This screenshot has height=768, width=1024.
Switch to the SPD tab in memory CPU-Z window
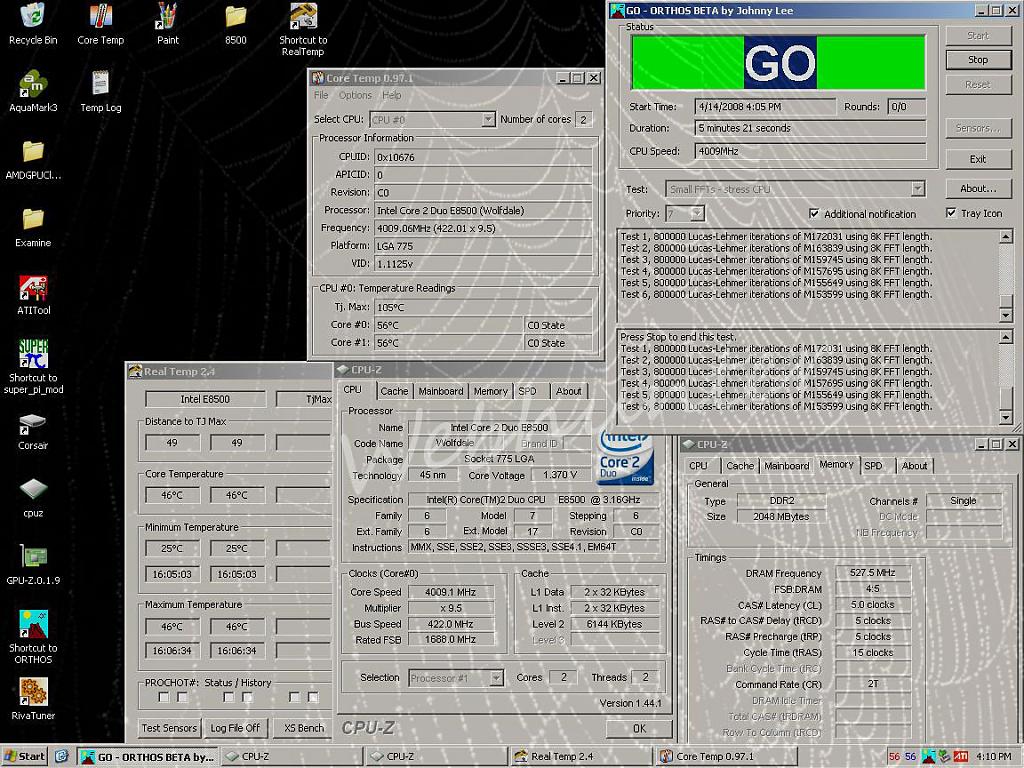point(873,466)
